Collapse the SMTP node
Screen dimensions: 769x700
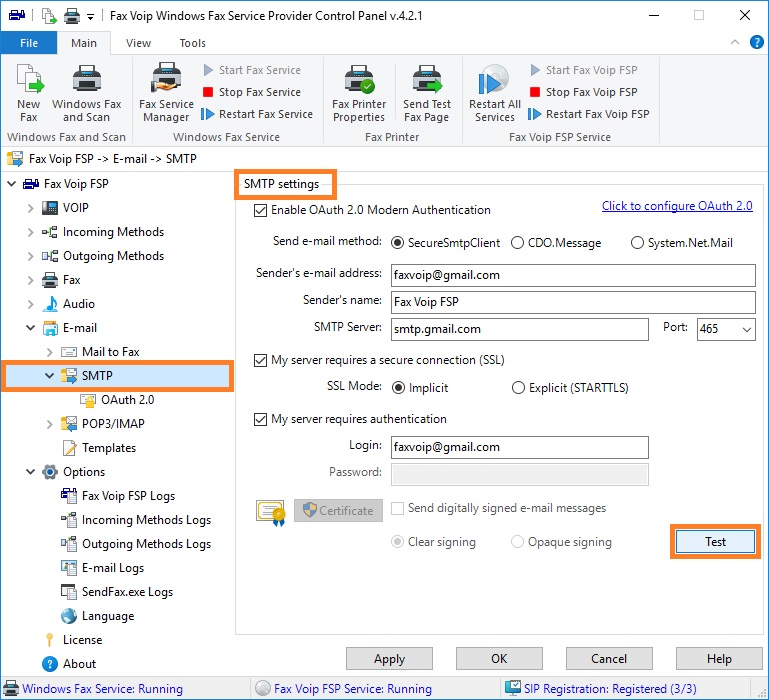click(x=50, y=376)
